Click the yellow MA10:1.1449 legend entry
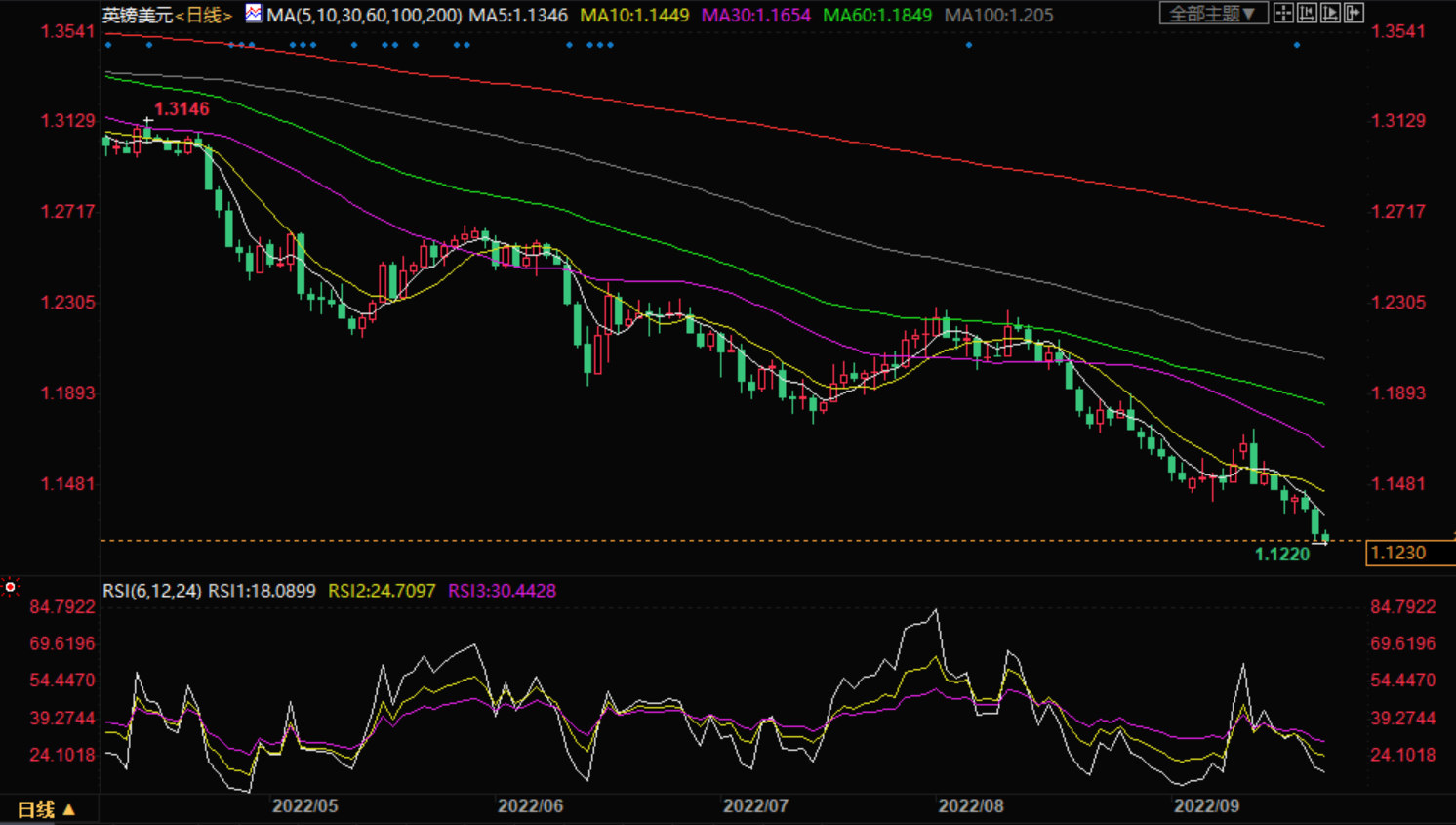Screen dimensions: 1456x825 click(x=634, y=15)
